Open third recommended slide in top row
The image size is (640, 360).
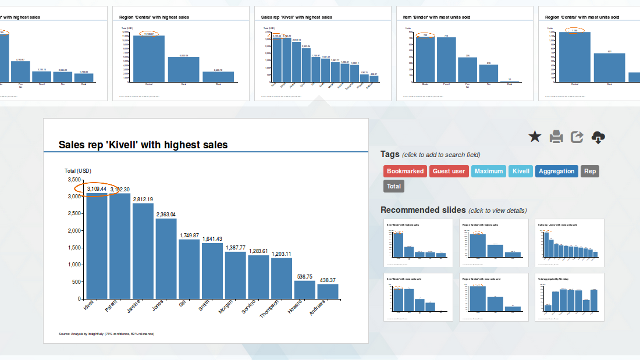coord(569,243)
